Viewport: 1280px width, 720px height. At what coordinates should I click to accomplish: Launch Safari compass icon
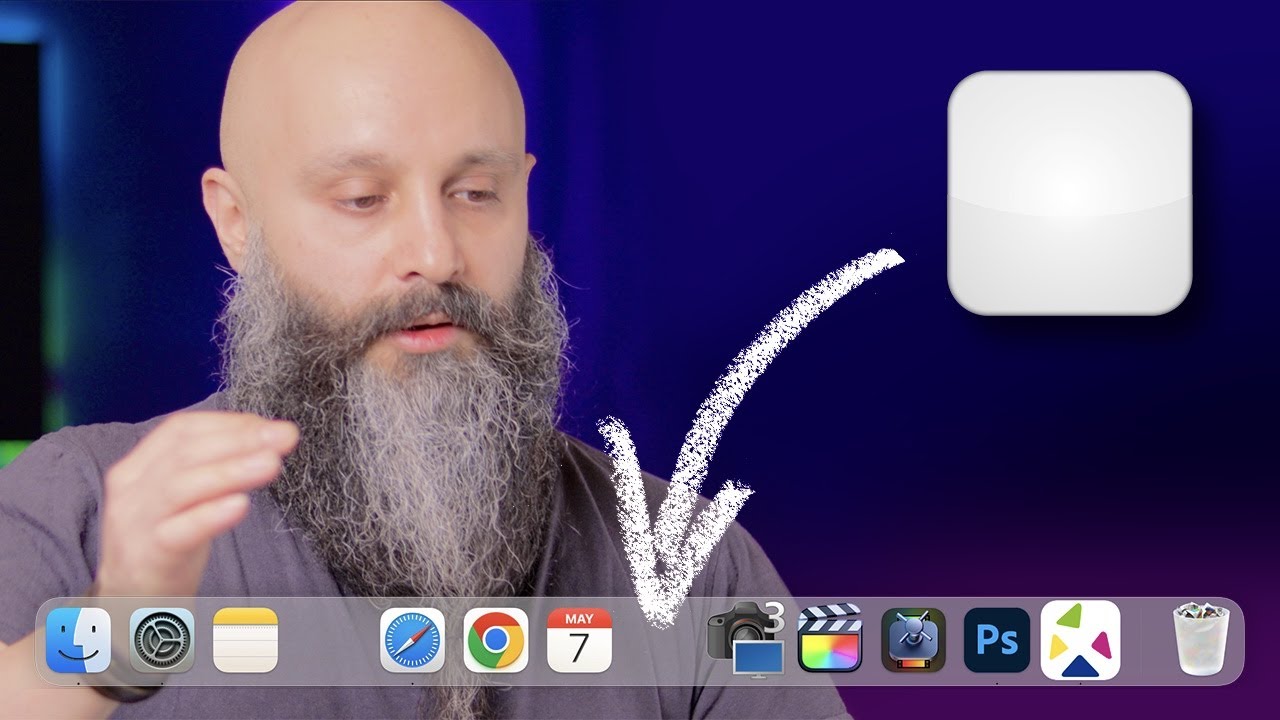point(413,640)
